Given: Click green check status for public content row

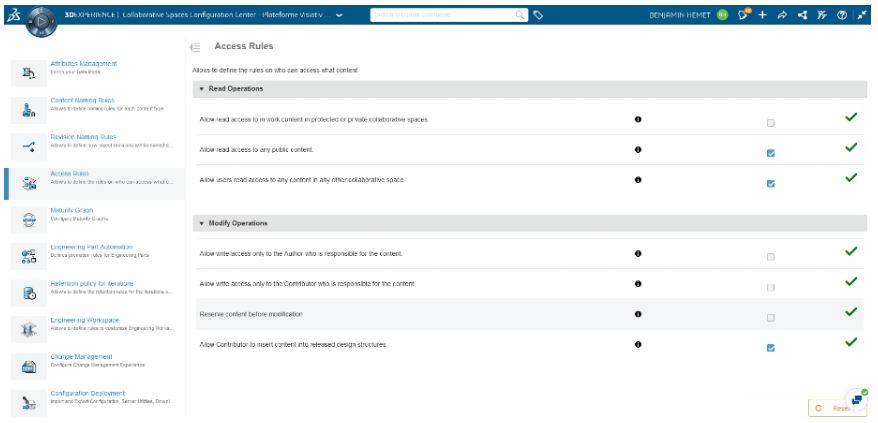Looking at the screenshot, I should (x=851, y=147).
